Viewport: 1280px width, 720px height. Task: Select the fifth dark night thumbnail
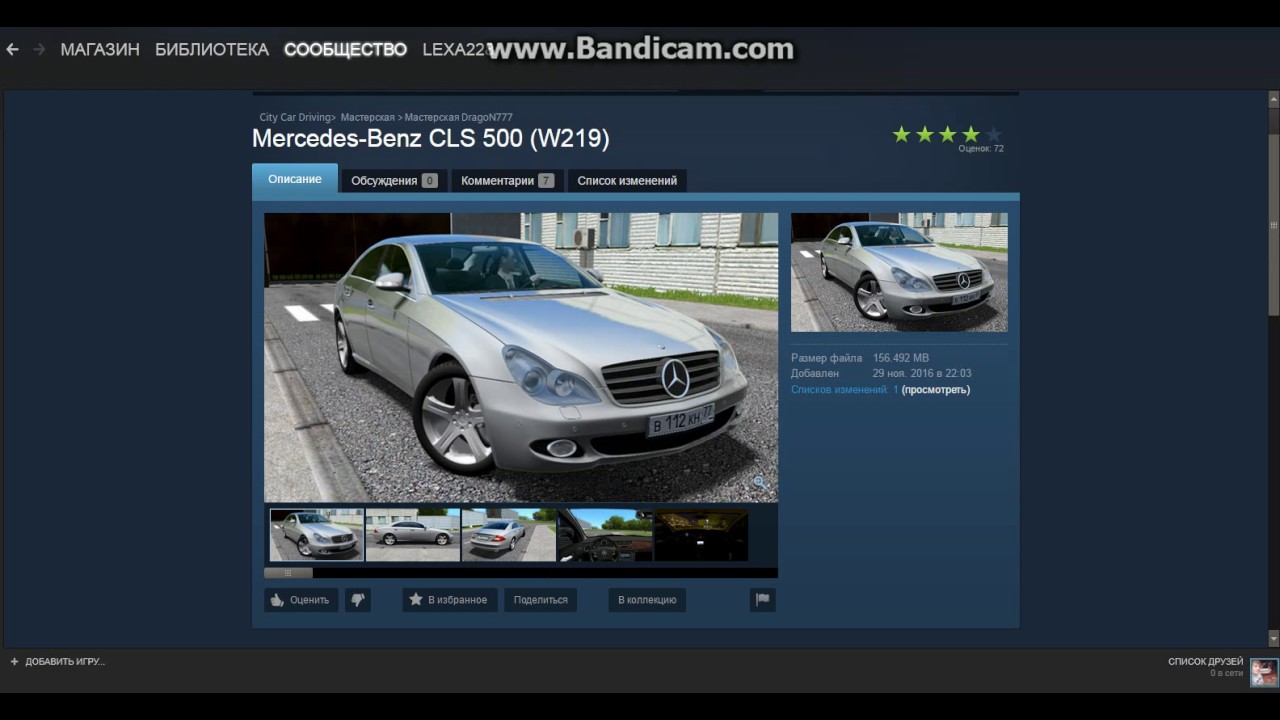pyautogui.click(x=700, y=535)
